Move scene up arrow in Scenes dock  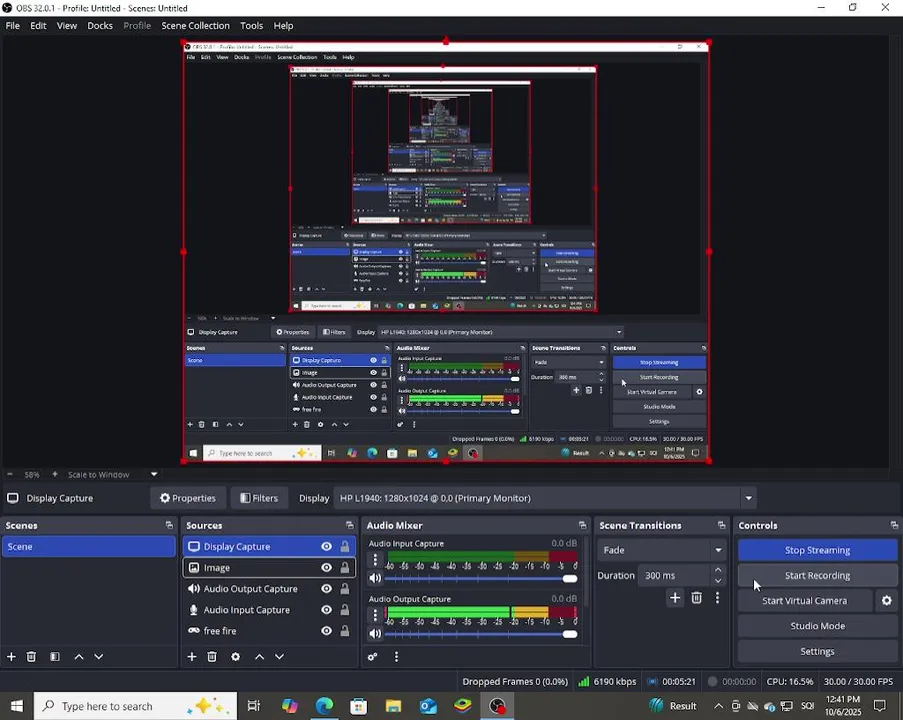coord(79,657)
